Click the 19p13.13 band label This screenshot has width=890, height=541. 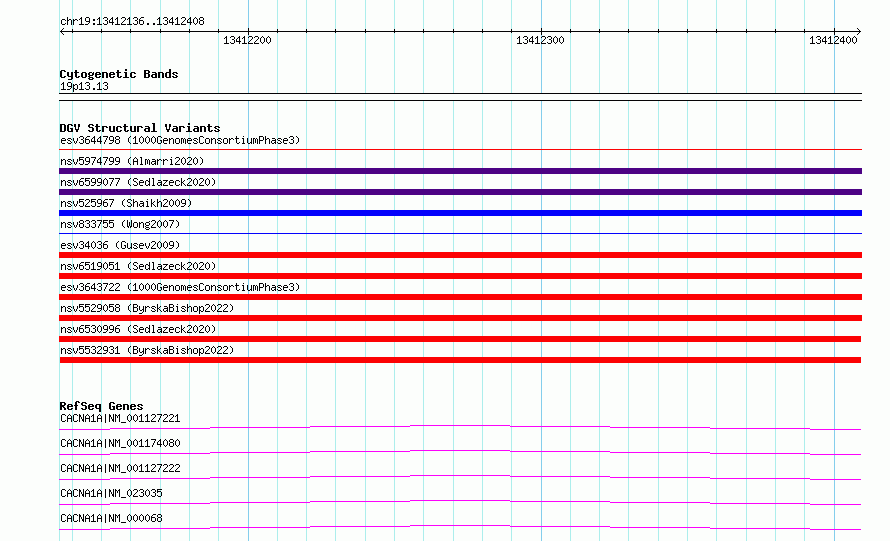click(x=84, y=86)
